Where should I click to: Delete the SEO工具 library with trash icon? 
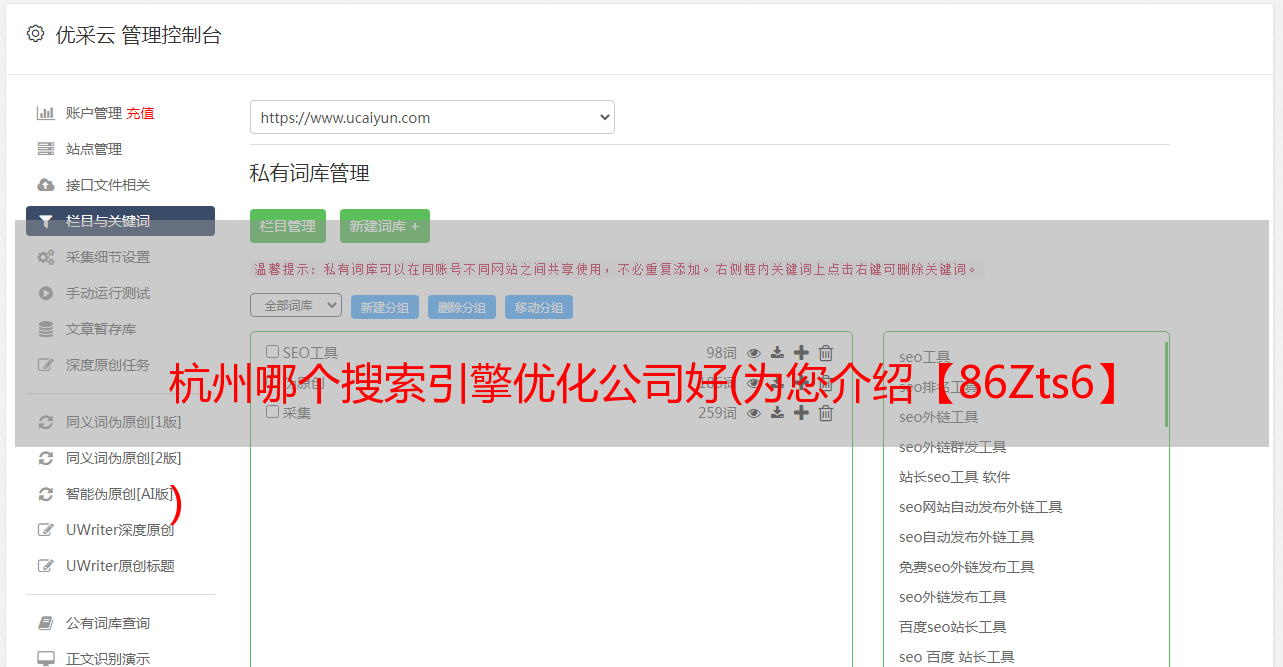pyautogui.click(x=826, y=353)
